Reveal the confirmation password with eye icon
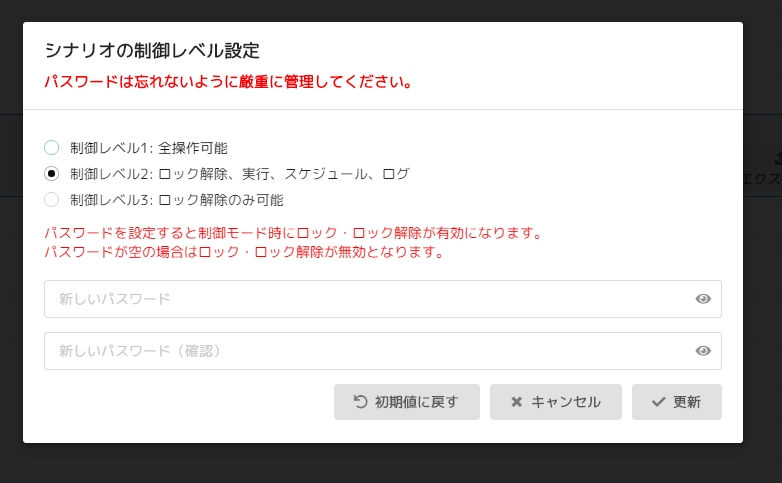This screenshot has height=483, width=782. click(x=703, y=351)
